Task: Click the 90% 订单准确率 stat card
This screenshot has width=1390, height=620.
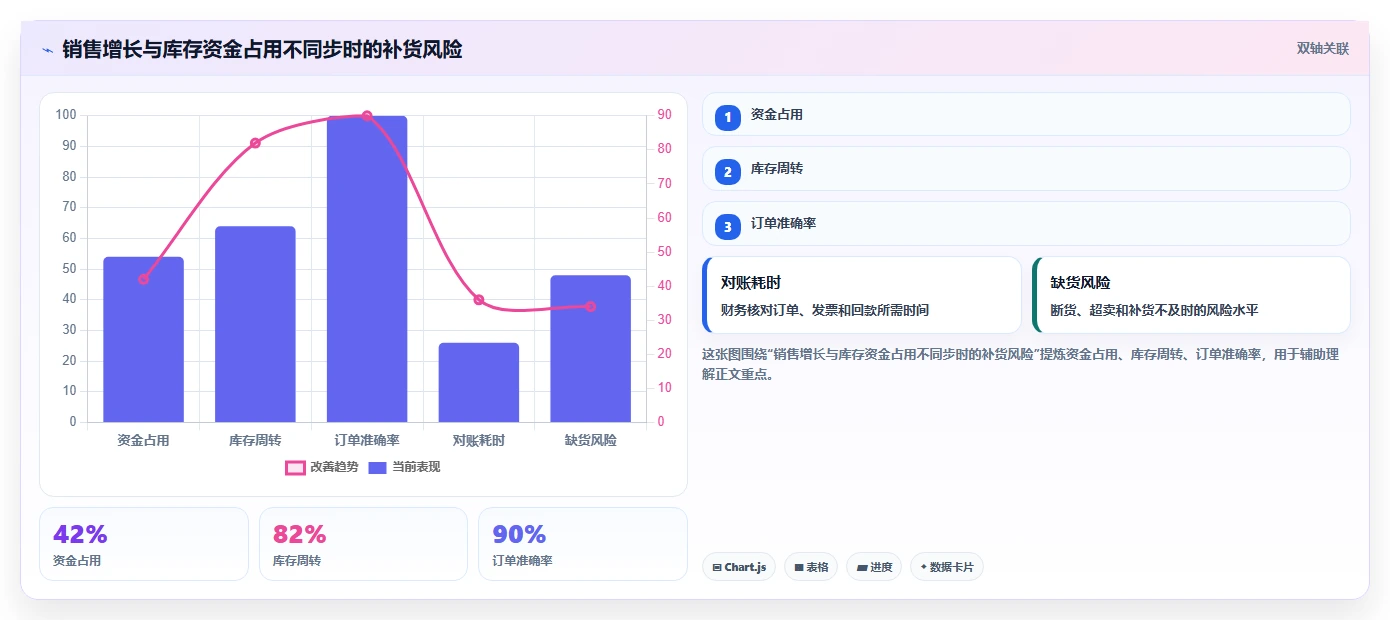Action: [x=583, y=544]
